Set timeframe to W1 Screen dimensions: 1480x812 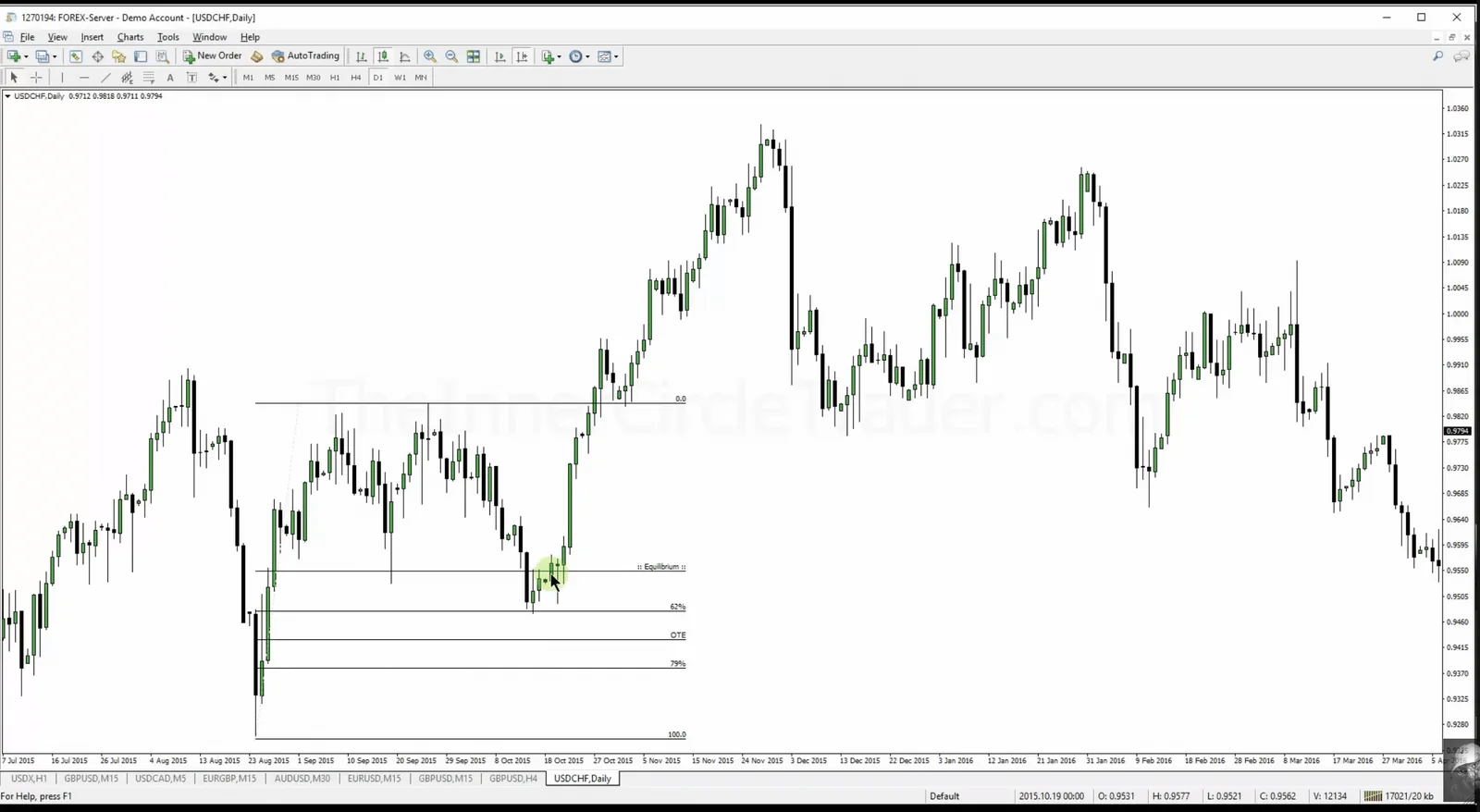[x=400, y=78]
